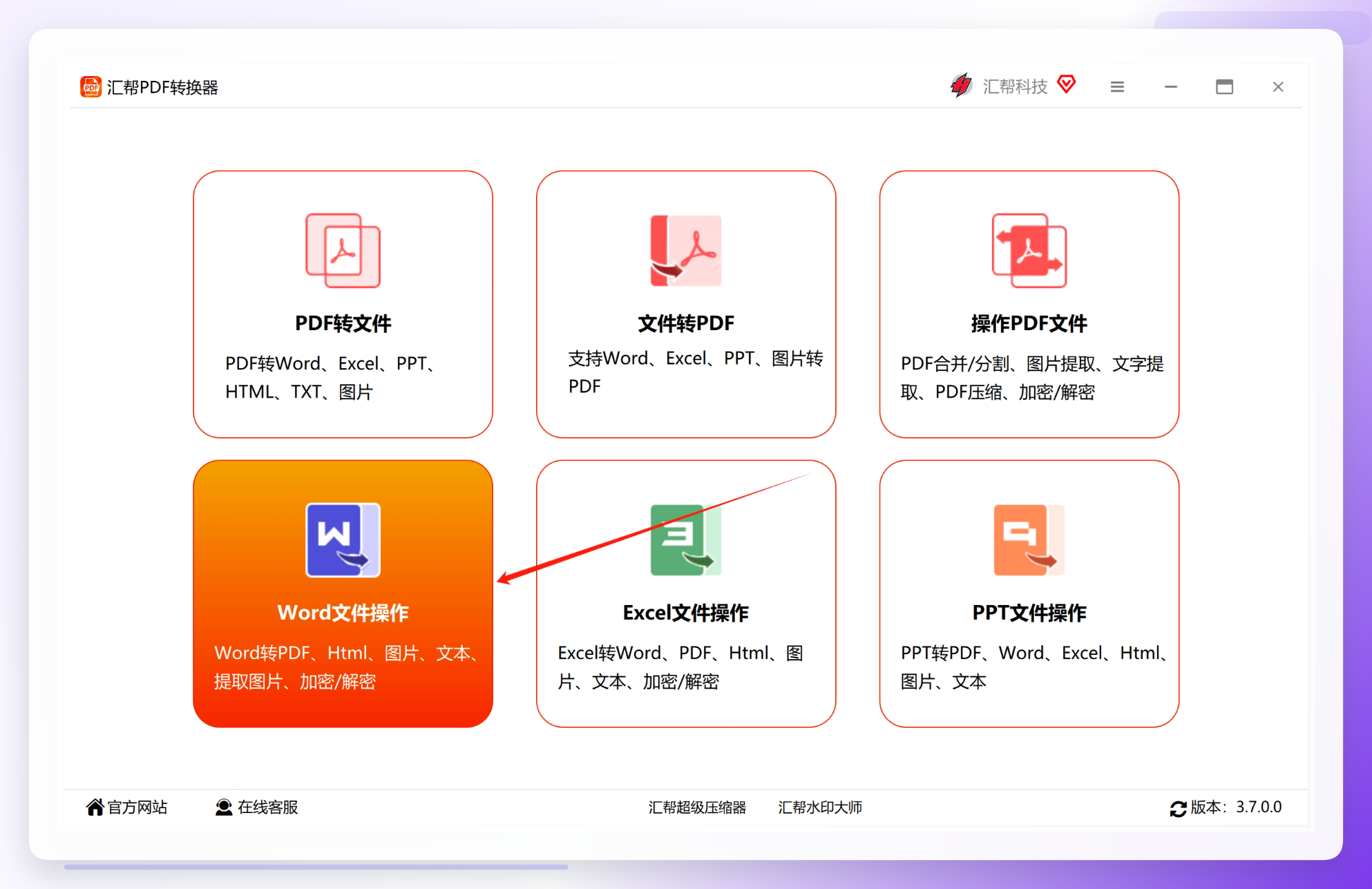Select the PPT文件操作 title
Viewport: 1372px width, 889px height.
(x=1029, y=613)
